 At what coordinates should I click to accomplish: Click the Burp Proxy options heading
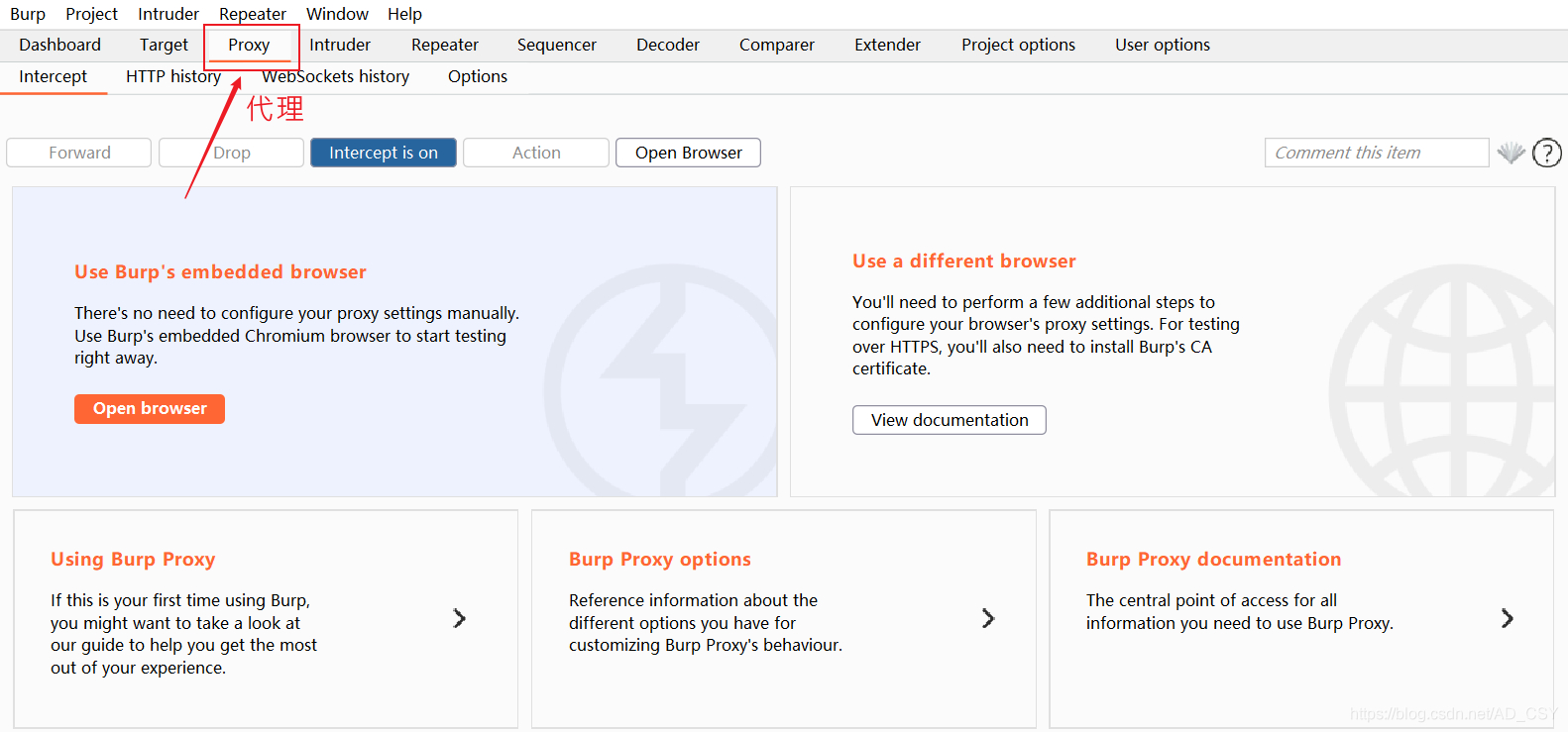[x=660, y=560]
